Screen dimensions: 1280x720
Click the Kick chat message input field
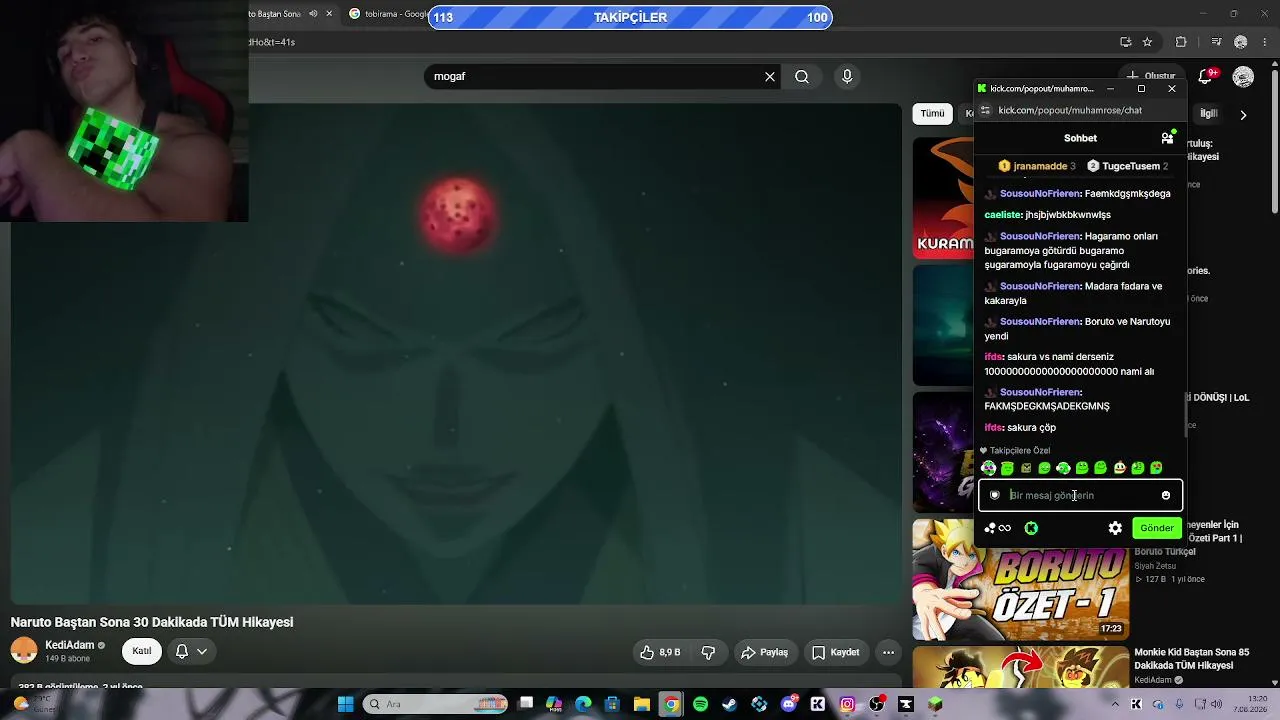coord(1080,495)
